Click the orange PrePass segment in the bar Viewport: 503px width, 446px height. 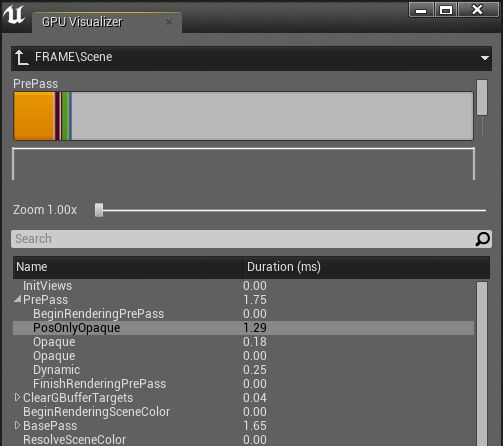click(x=34, y=116)
